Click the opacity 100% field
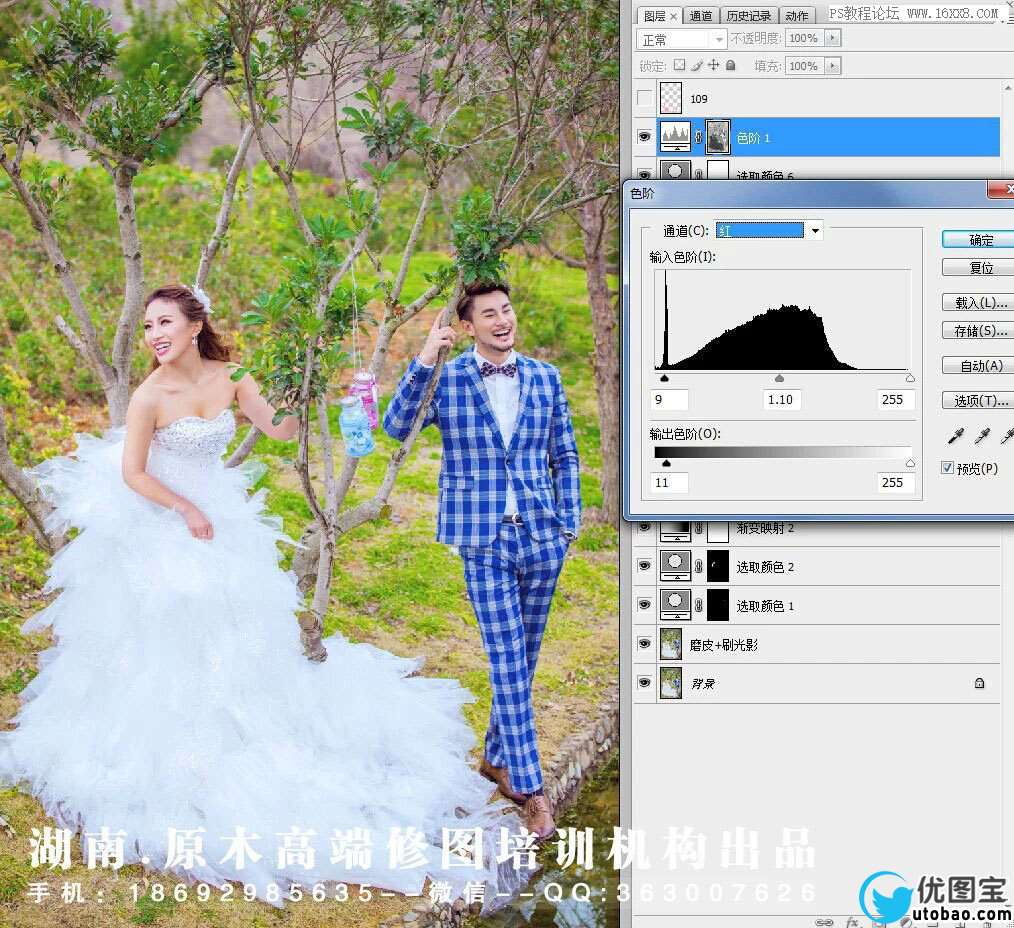The height and width of the screenshot is (928, 1014). tap(805, 38)
